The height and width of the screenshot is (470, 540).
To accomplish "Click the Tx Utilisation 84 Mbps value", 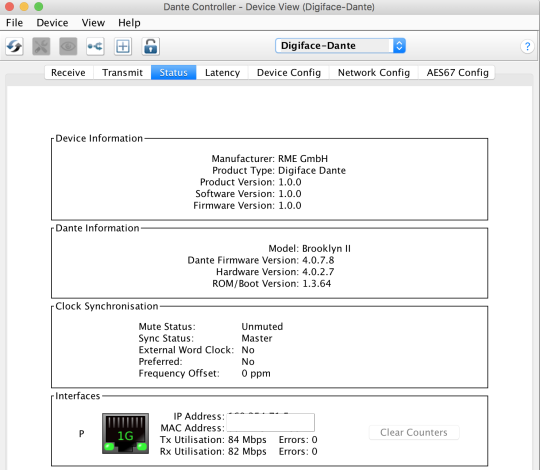I will (x=247, y=440).
